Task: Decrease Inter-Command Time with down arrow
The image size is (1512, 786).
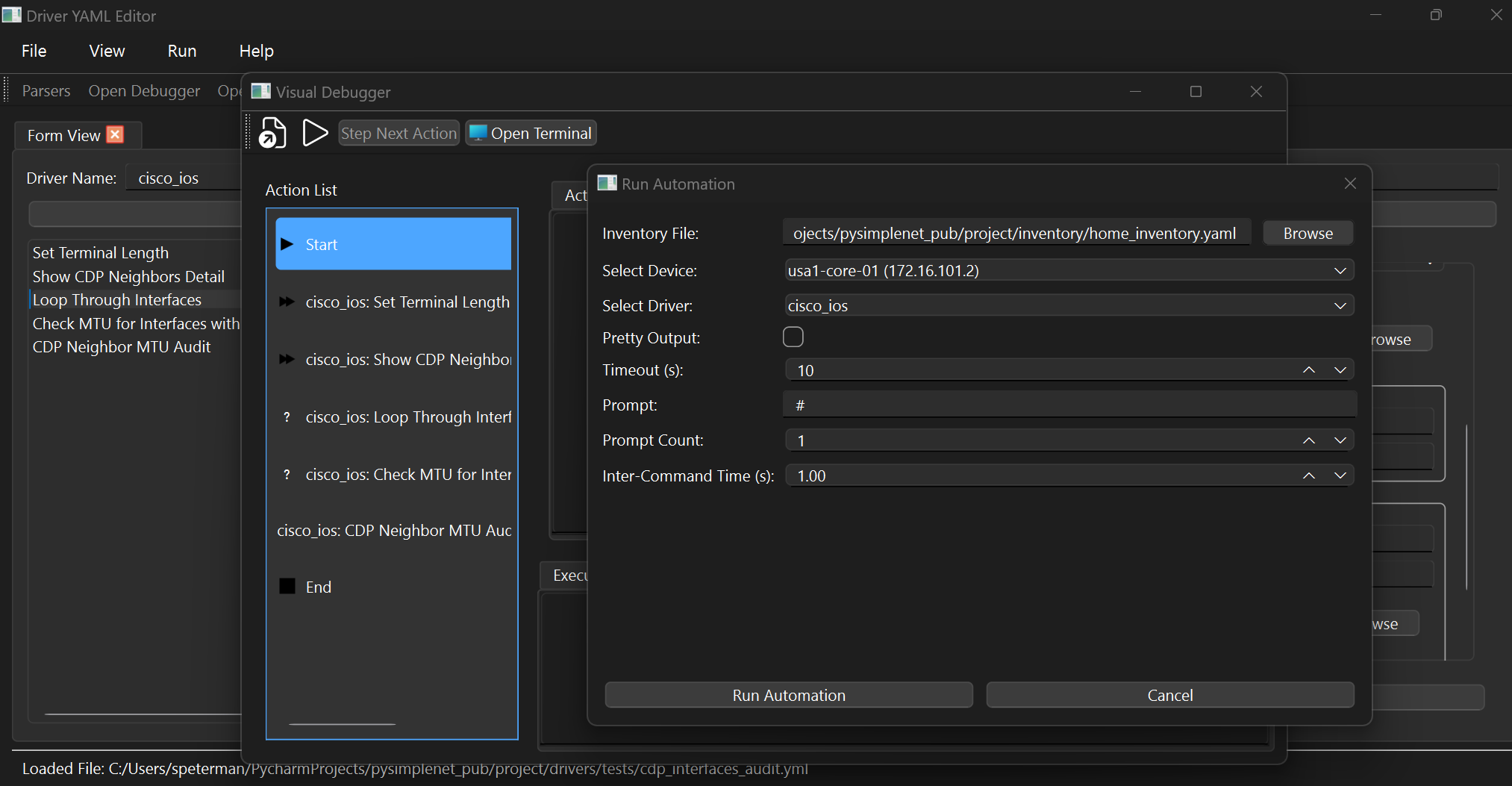Action: 1340,475
